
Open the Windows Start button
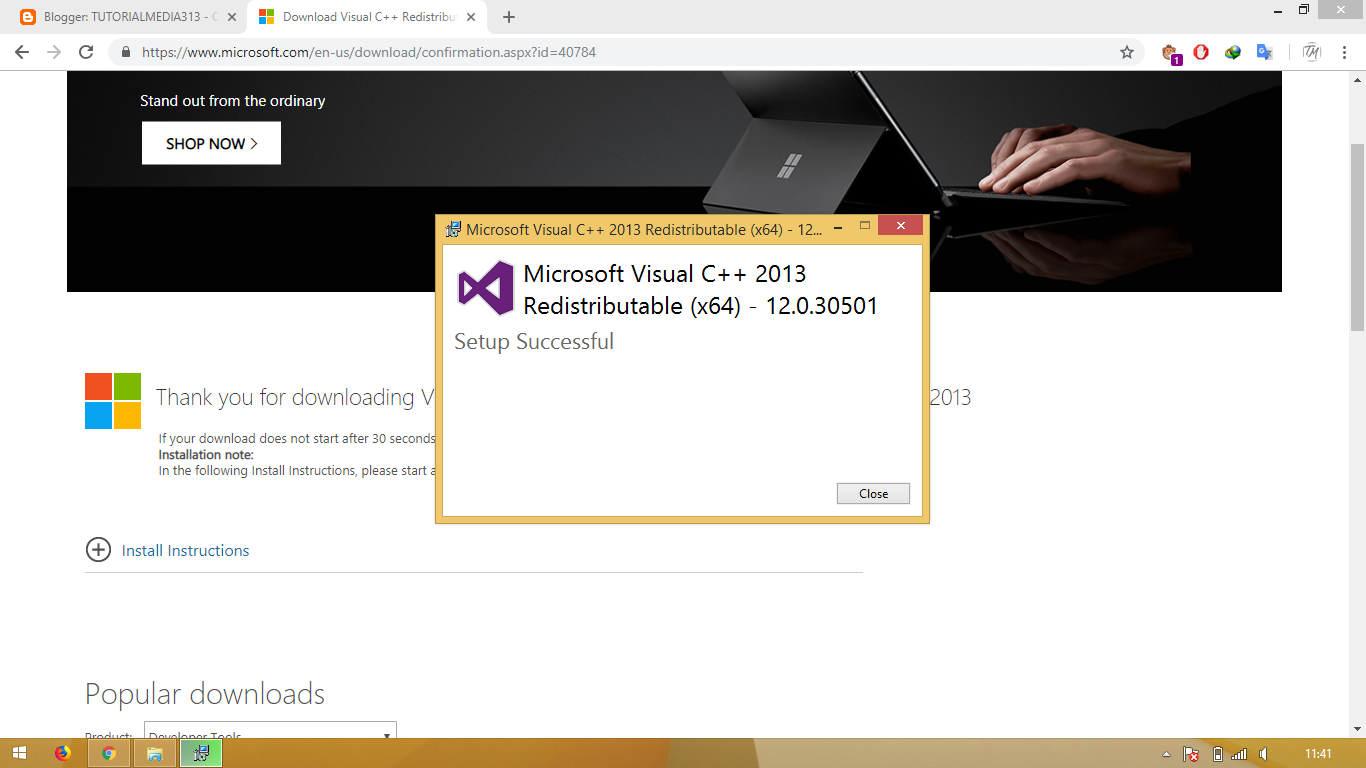19,753
